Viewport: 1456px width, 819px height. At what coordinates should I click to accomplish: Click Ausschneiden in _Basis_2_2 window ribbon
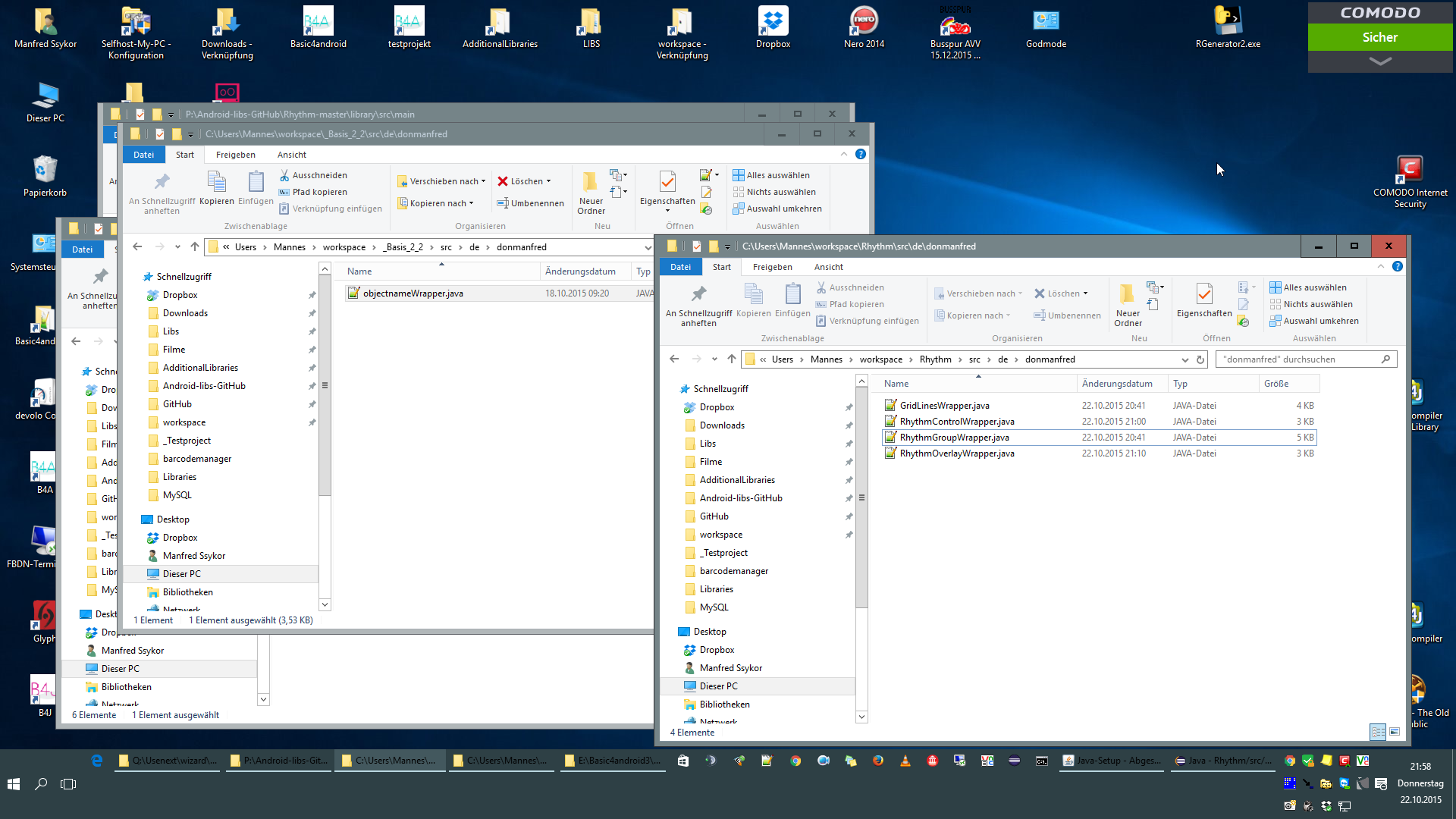(x=319, y=175)
